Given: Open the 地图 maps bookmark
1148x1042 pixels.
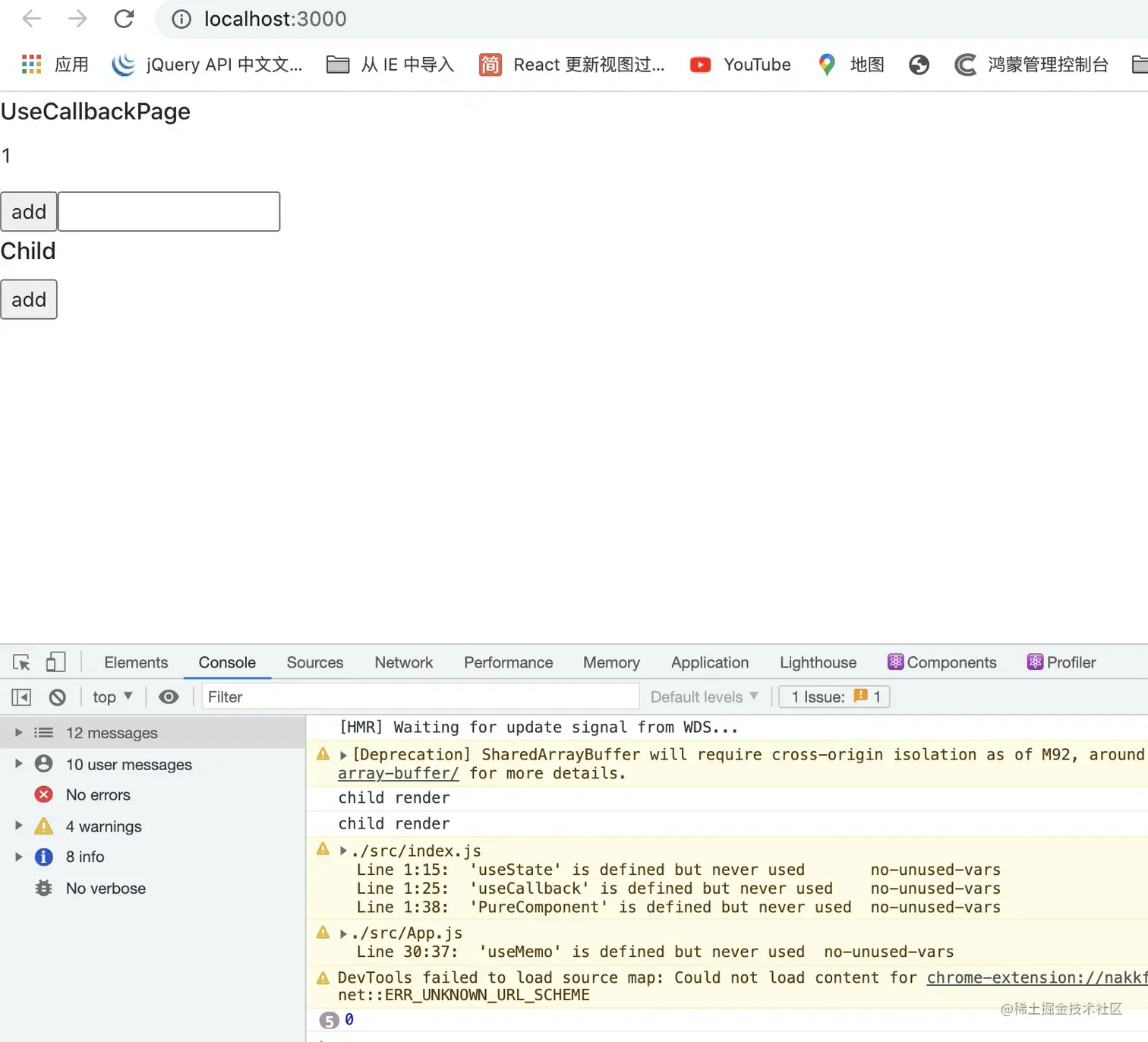Looking at the screenshot, I should point(851,65).
